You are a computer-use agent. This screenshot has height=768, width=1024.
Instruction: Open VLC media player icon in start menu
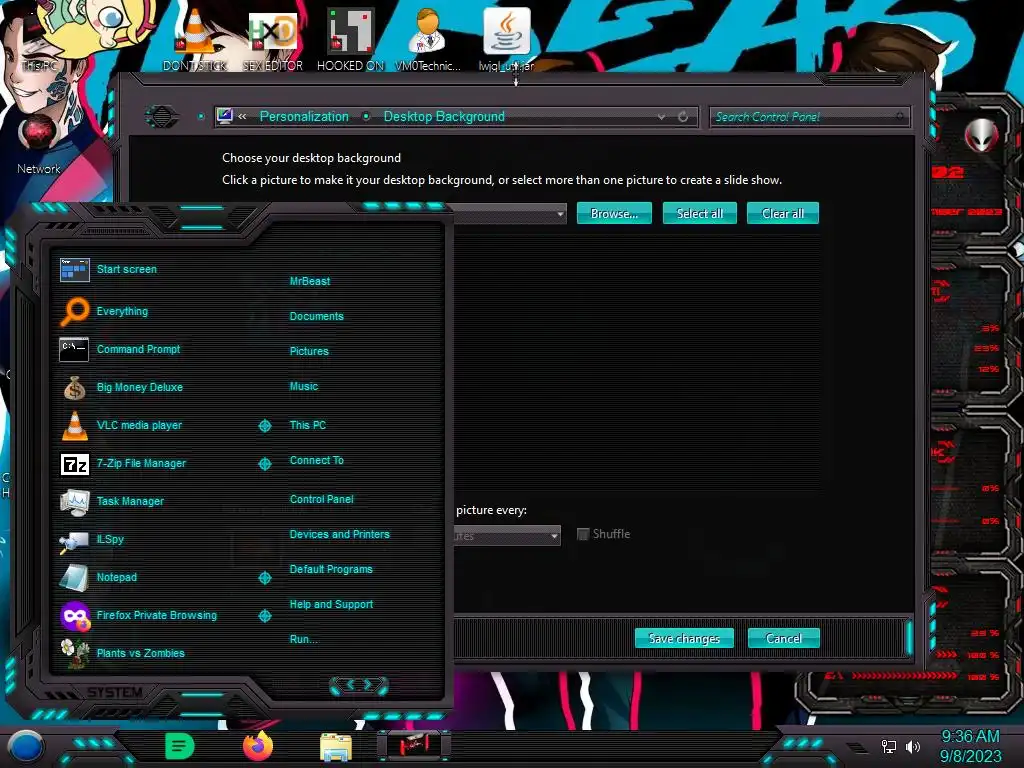(74, 425)
